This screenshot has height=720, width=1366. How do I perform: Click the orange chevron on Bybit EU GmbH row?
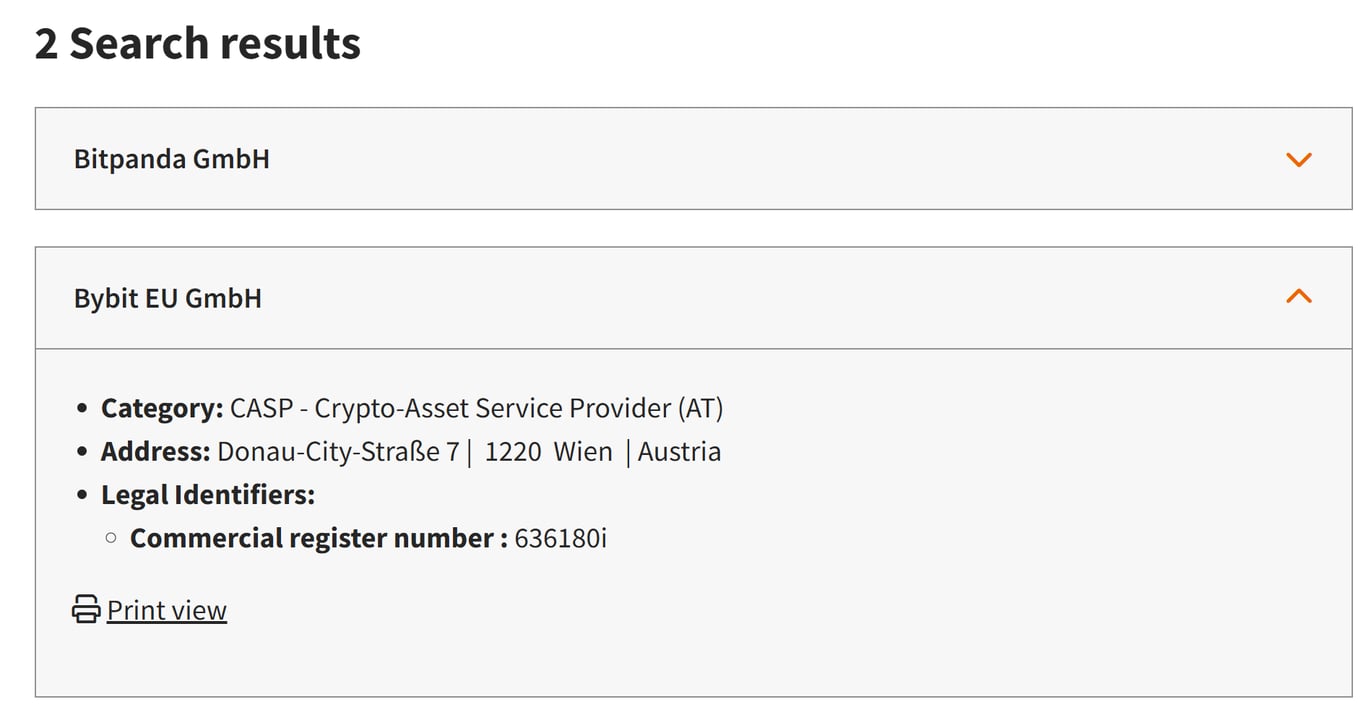point(1299,296)
